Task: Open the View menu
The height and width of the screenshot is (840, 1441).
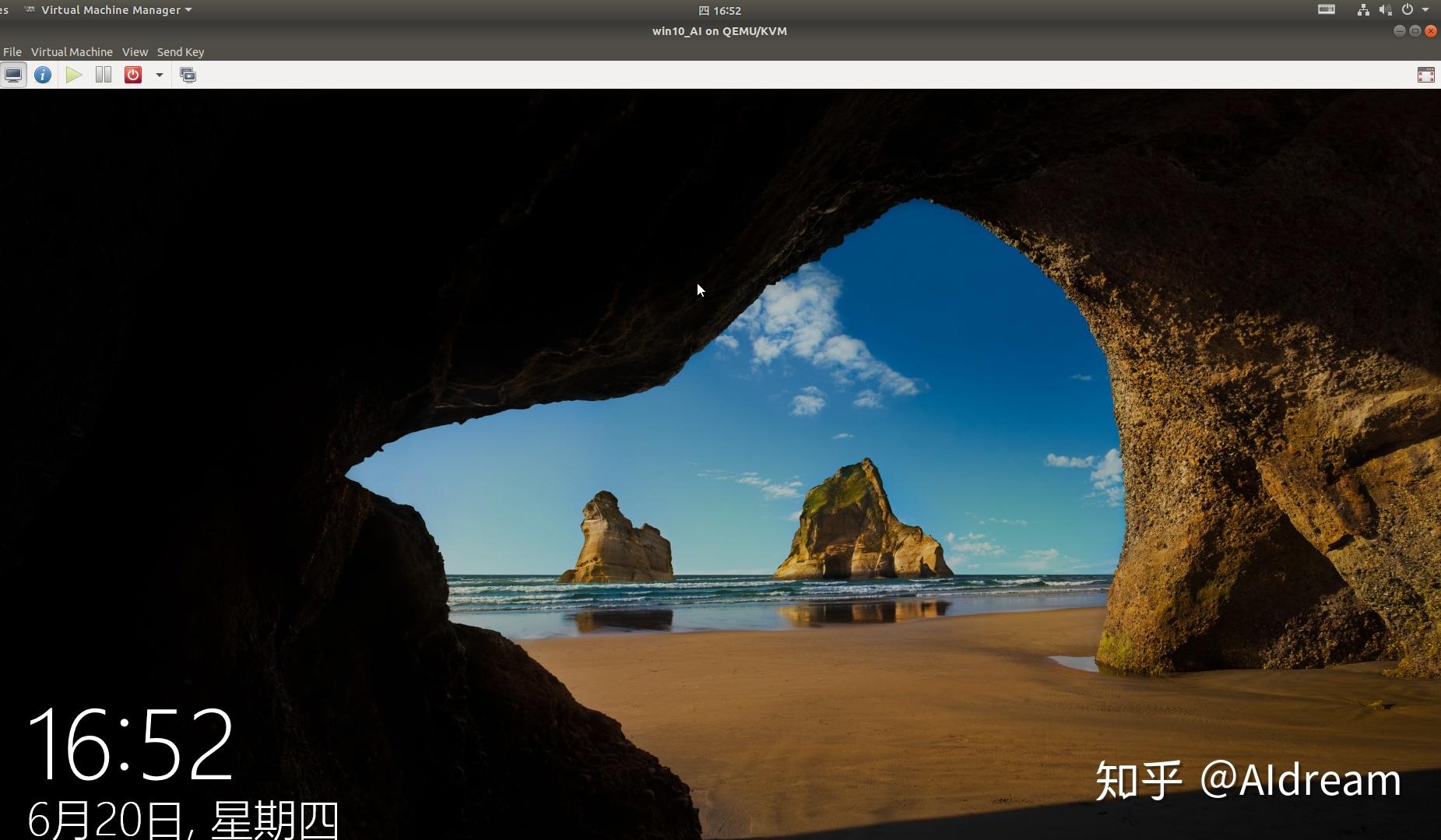Action: click(x=135, y=52)
